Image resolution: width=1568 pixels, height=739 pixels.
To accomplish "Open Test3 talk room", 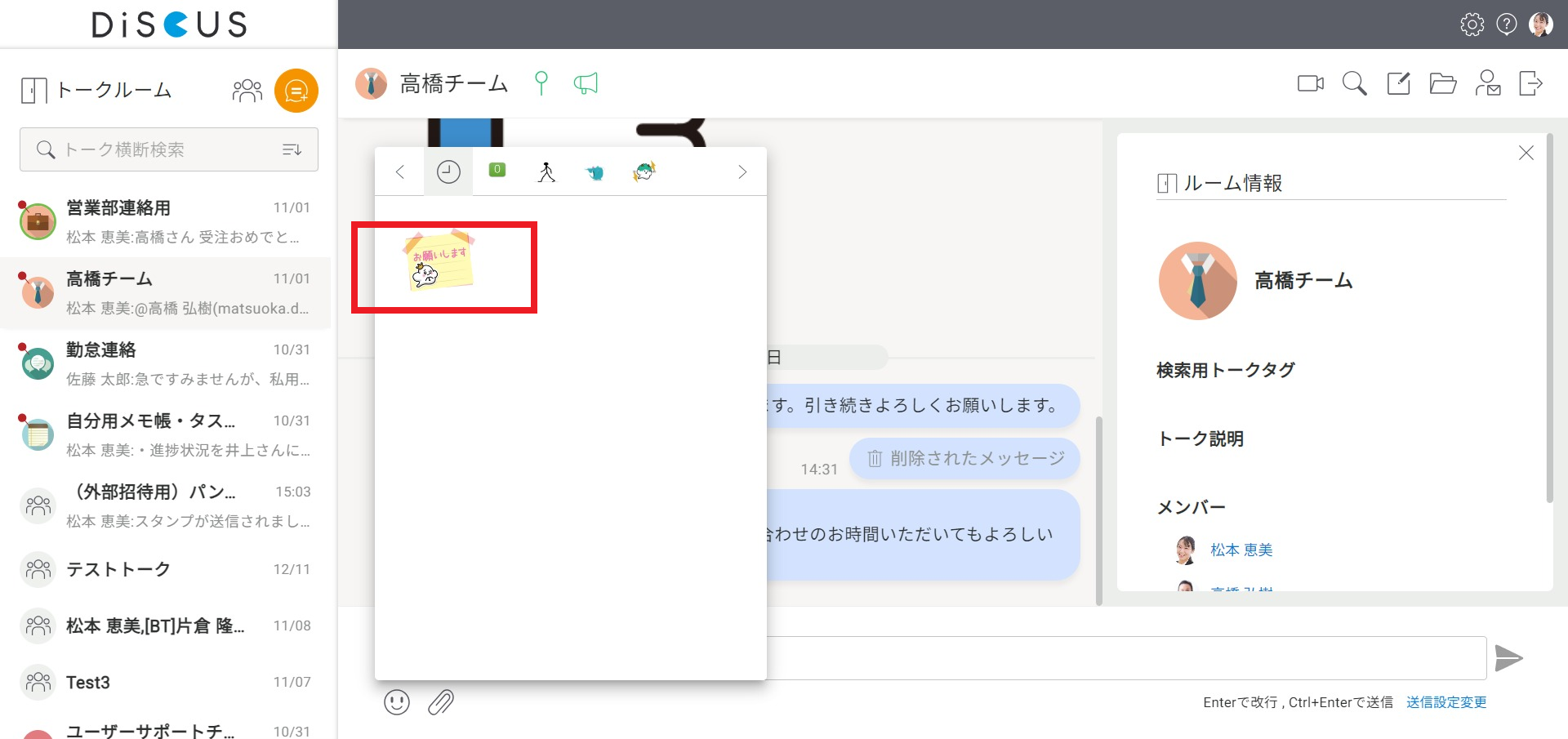I will click(166, 682).
